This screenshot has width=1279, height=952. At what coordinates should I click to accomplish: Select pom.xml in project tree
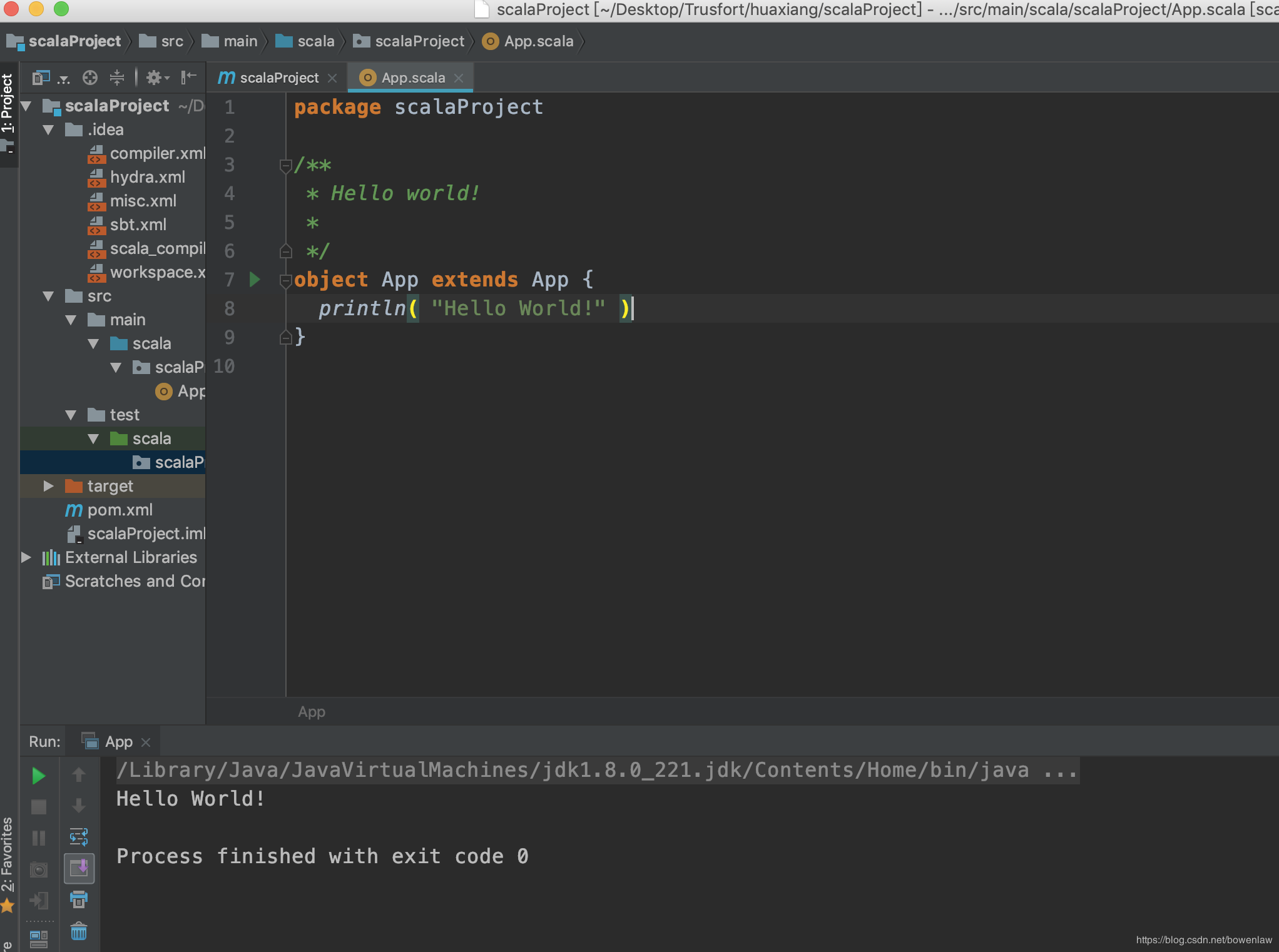pos(109,510)
